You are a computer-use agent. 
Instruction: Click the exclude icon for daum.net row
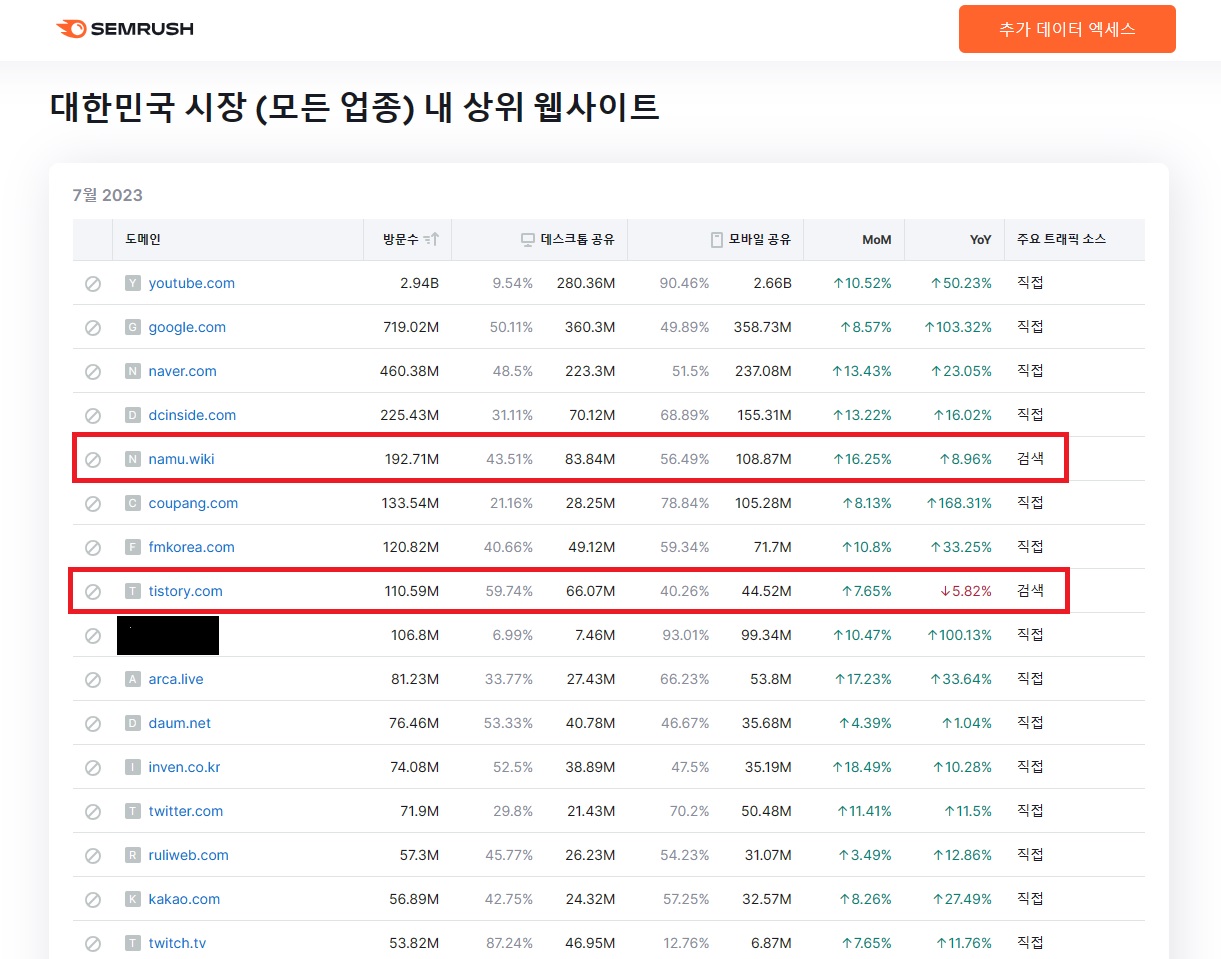tap(93, 724)
